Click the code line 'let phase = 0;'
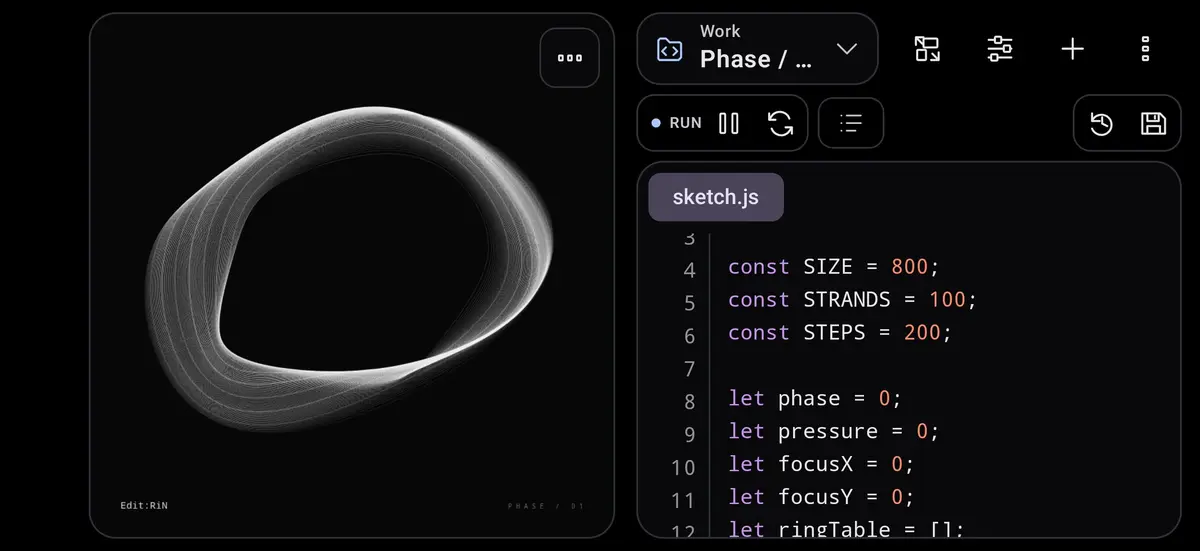Image resolution: width=1200 pixels, height=551 pixels. tap(815, 398)
